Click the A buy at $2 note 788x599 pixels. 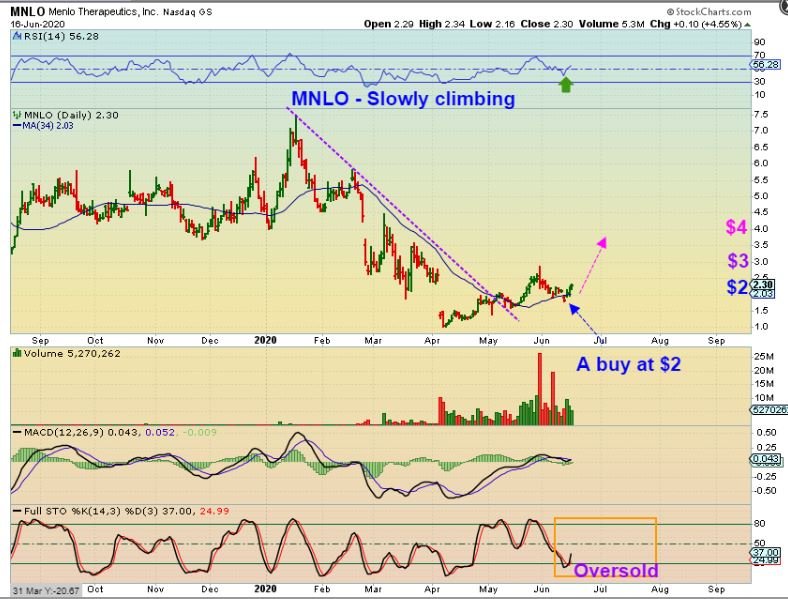(x=629, y=364)
